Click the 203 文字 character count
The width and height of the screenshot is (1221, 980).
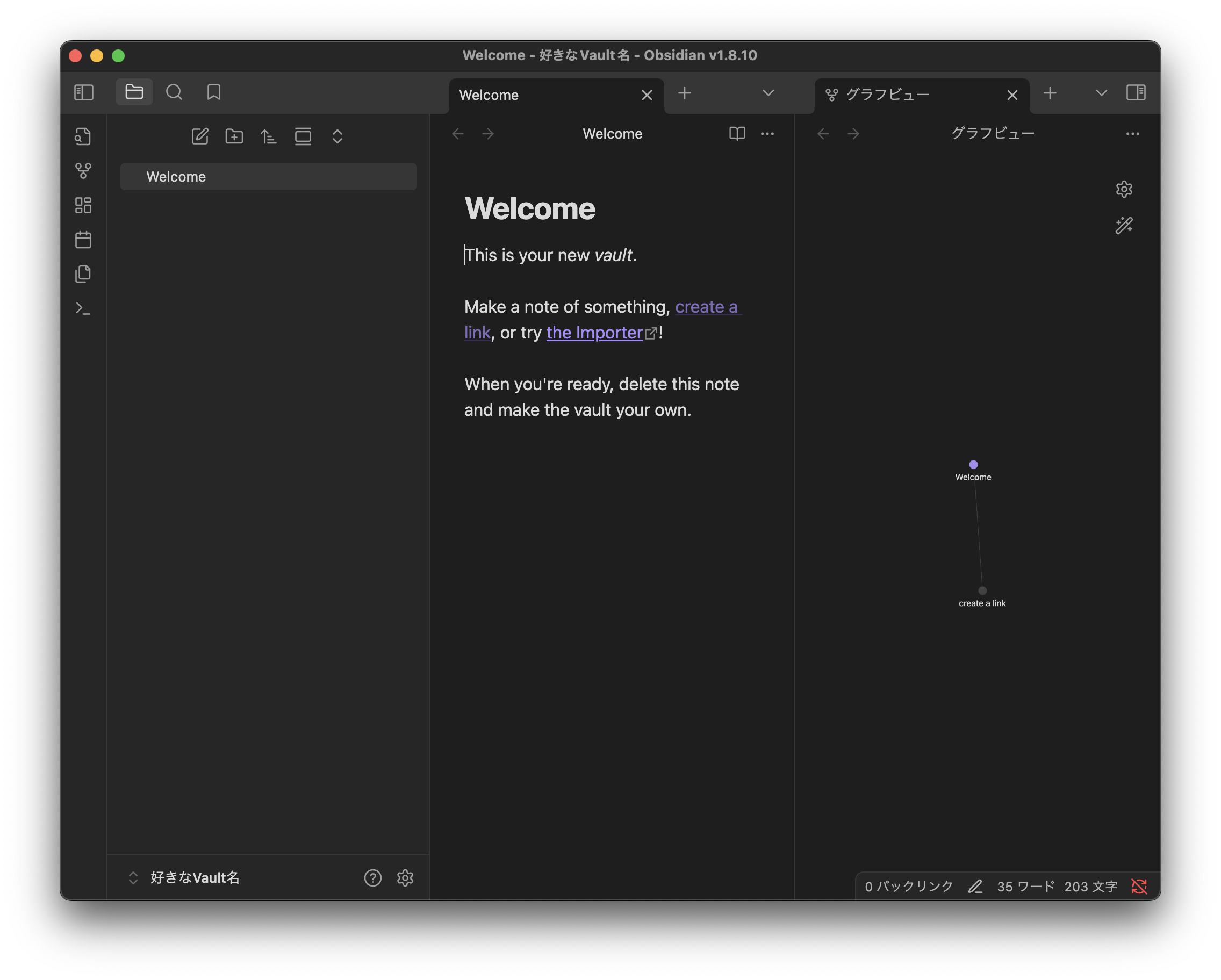(x=1091, y=886)
